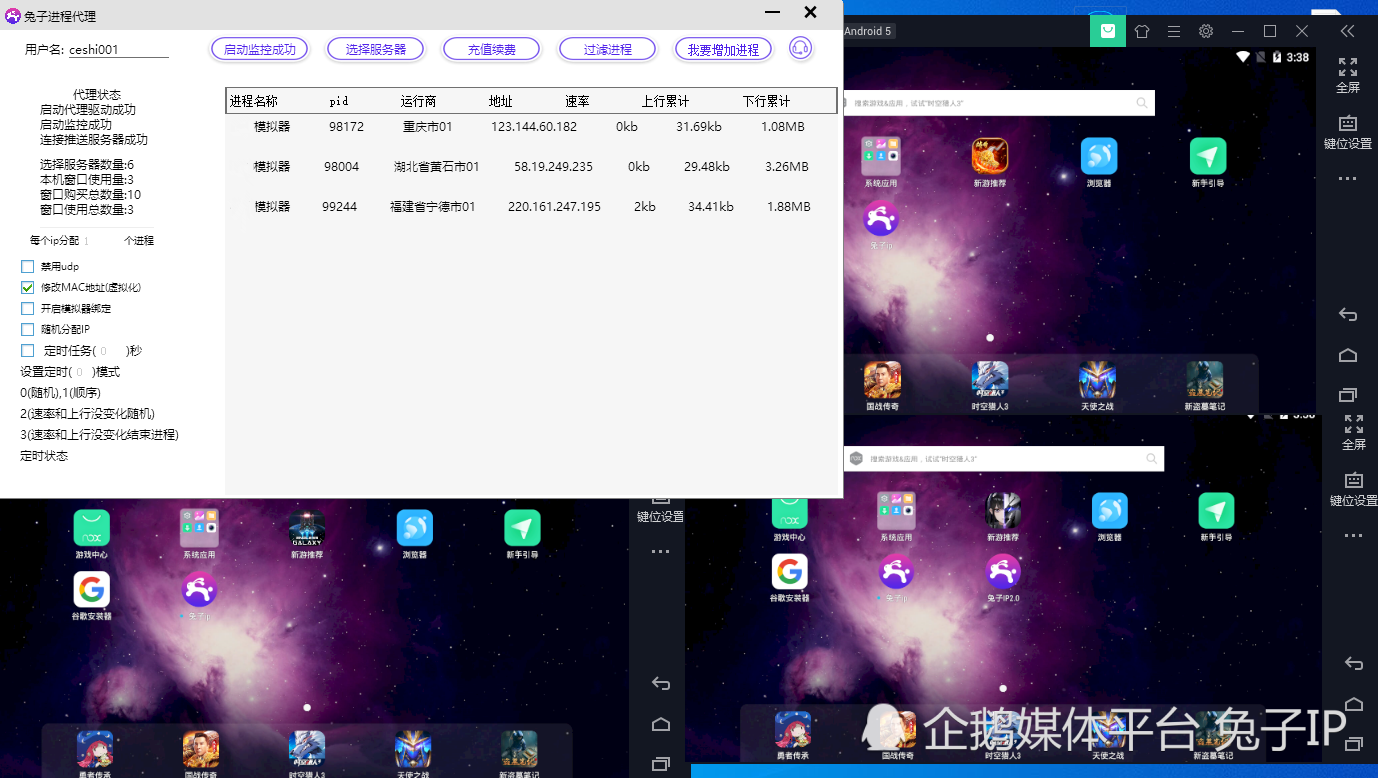
Task: Enable 开启模拟器绑定 checkbox
Action: 28,308
